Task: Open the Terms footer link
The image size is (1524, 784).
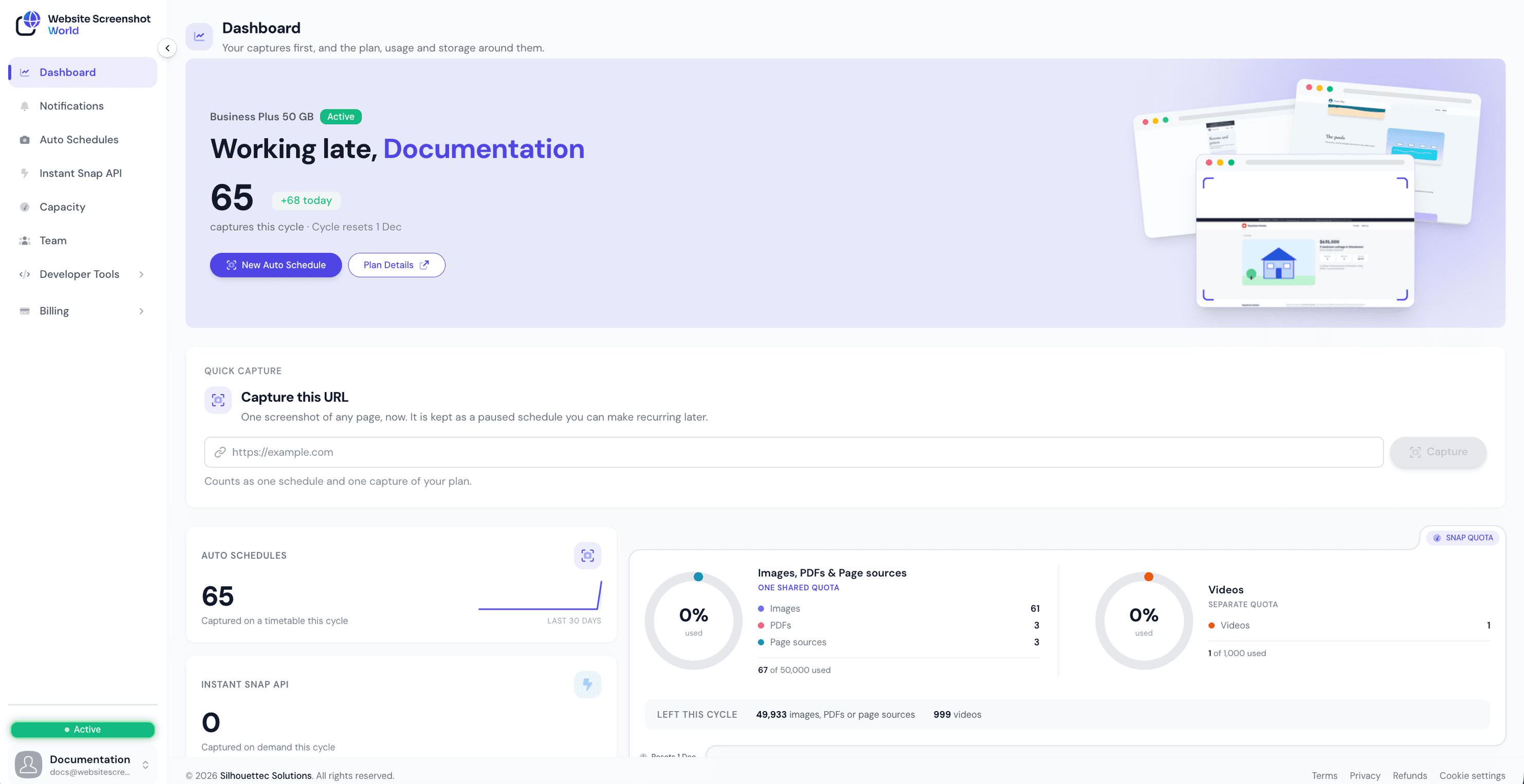Action: 1324,776
